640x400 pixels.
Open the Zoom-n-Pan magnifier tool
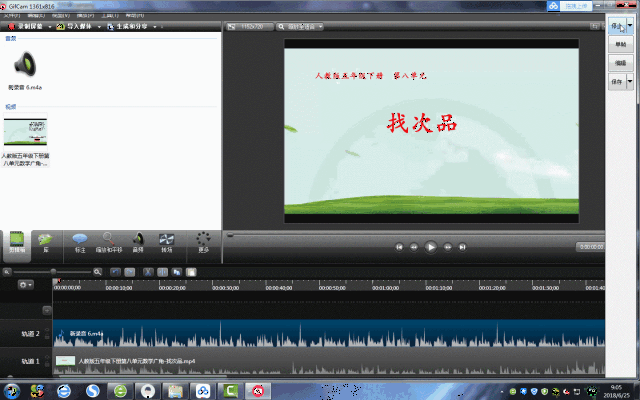(107, 242)
